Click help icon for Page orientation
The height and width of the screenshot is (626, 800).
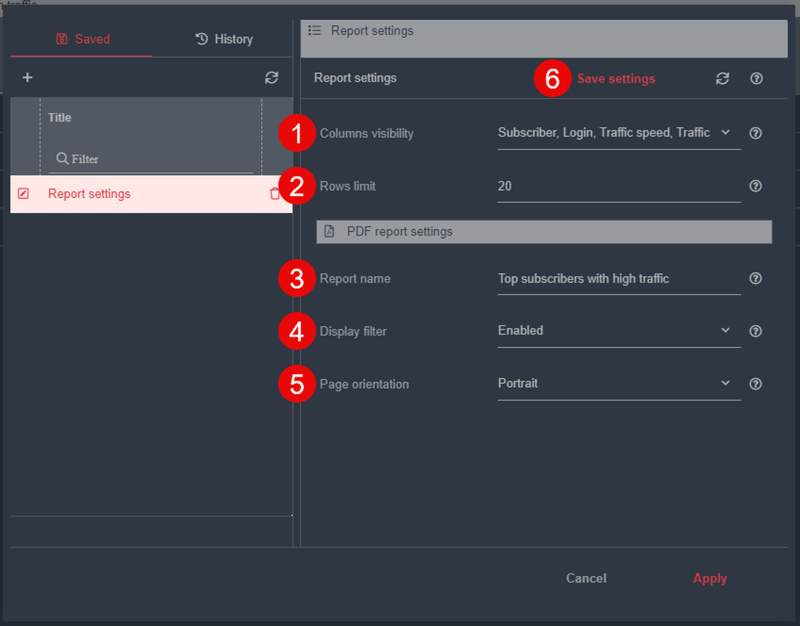pos(756,383)
